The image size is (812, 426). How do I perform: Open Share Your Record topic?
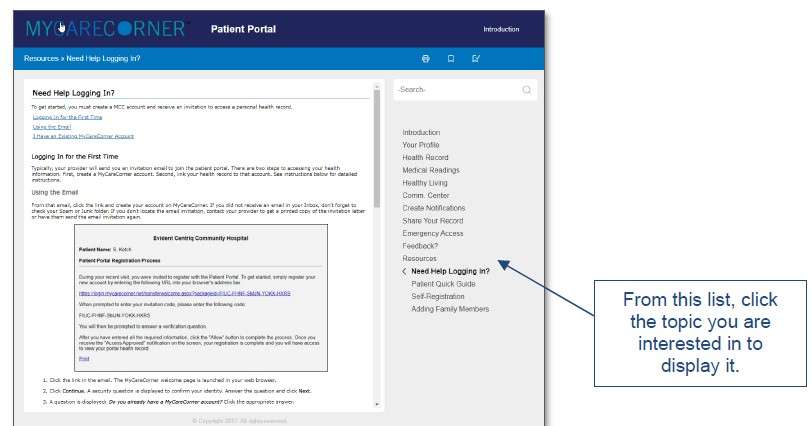[432, 221]
